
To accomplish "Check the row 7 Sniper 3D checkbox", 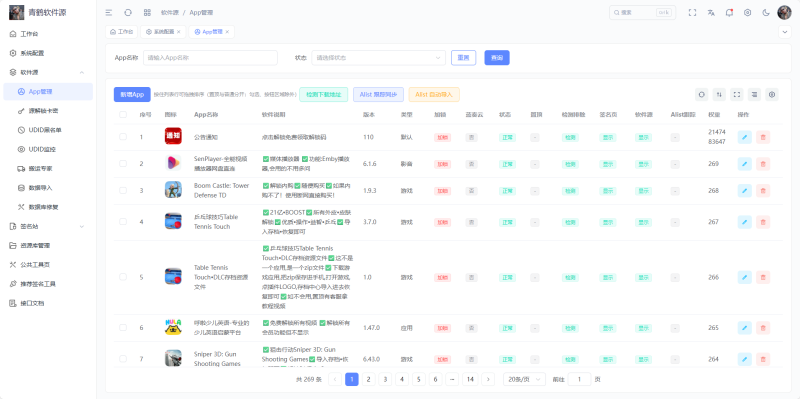I will [123, 359].
